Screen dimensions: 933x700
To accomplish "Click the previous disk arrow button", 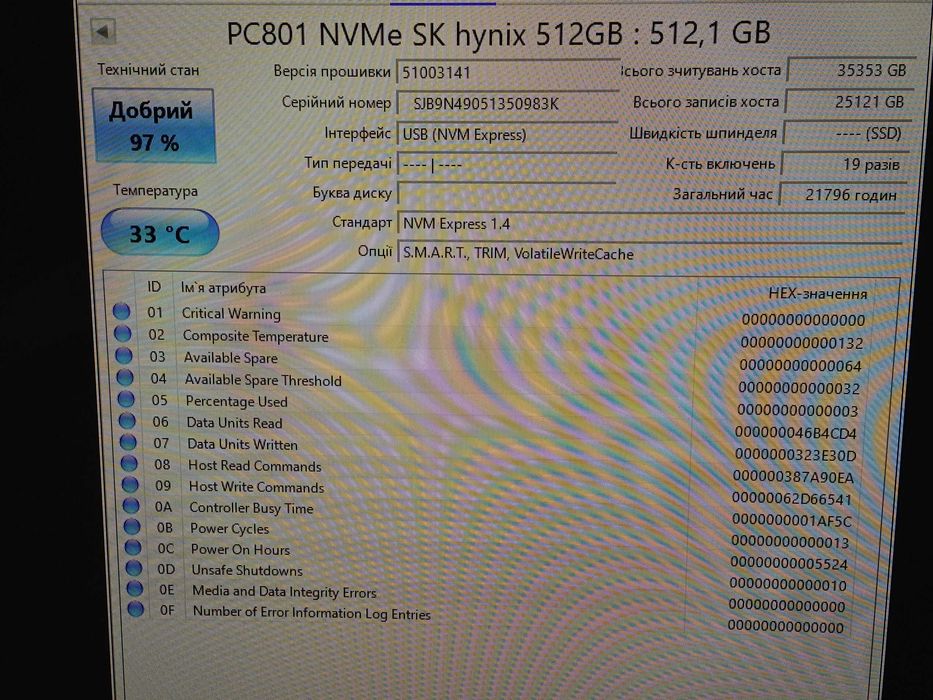I will [103, 32].
